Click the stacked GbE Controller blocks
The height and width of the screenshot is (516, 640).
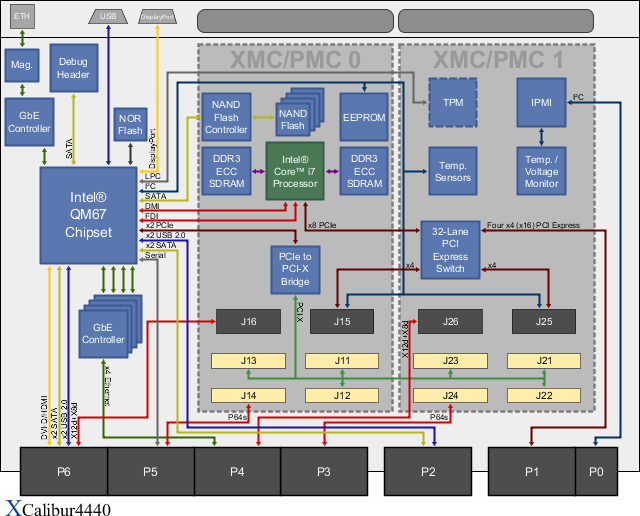(110, 327)
